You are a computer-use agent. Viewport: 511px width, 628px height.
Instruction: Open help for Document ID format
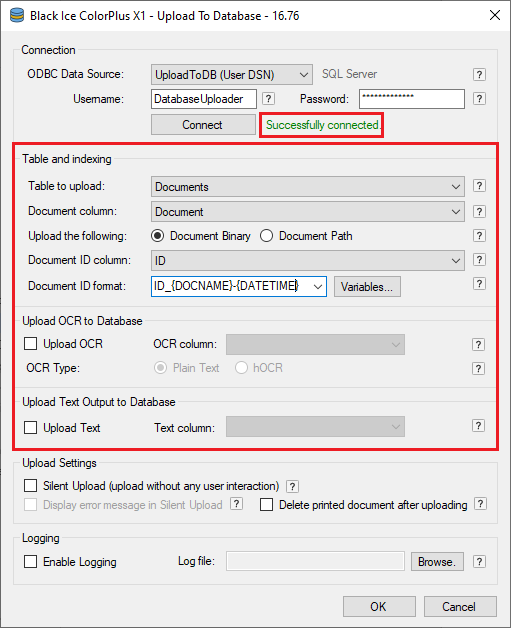479,284
